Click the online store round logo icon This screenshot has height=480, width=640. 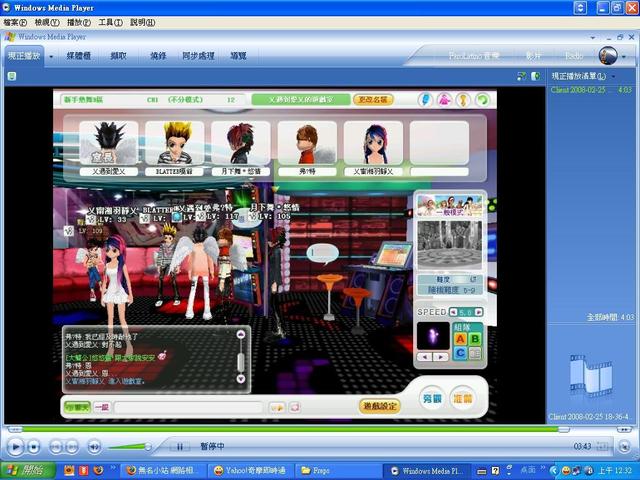608,56
